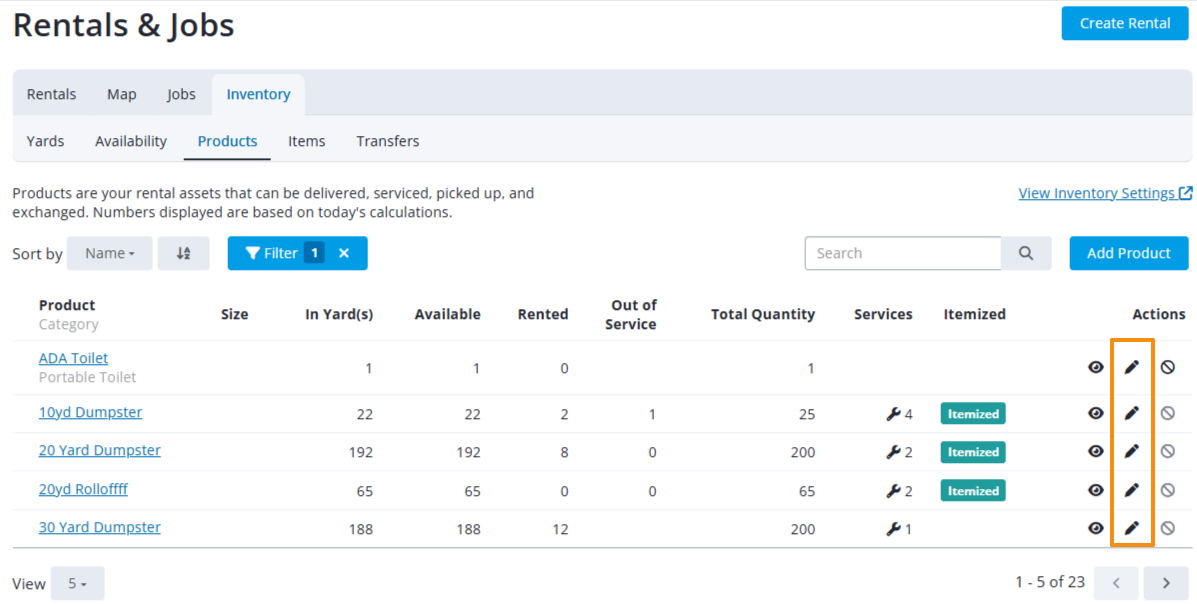Click the Out of Service column header
The width and height of the screenshot is (1197, 604).
point(631,315)
